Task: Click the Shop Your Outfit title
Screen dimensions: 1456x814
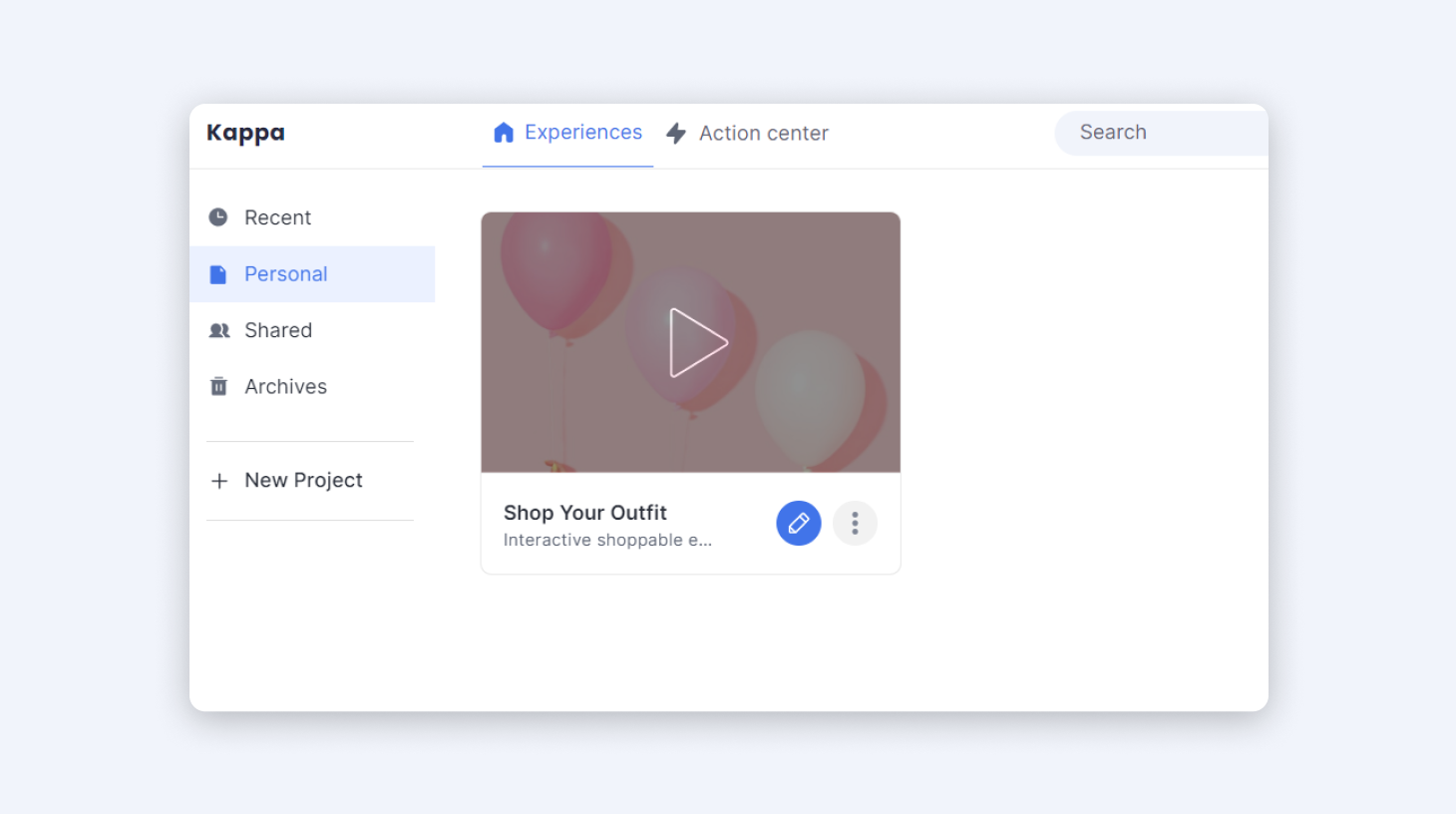Action: pyautogui.click(x=584, y=513)
